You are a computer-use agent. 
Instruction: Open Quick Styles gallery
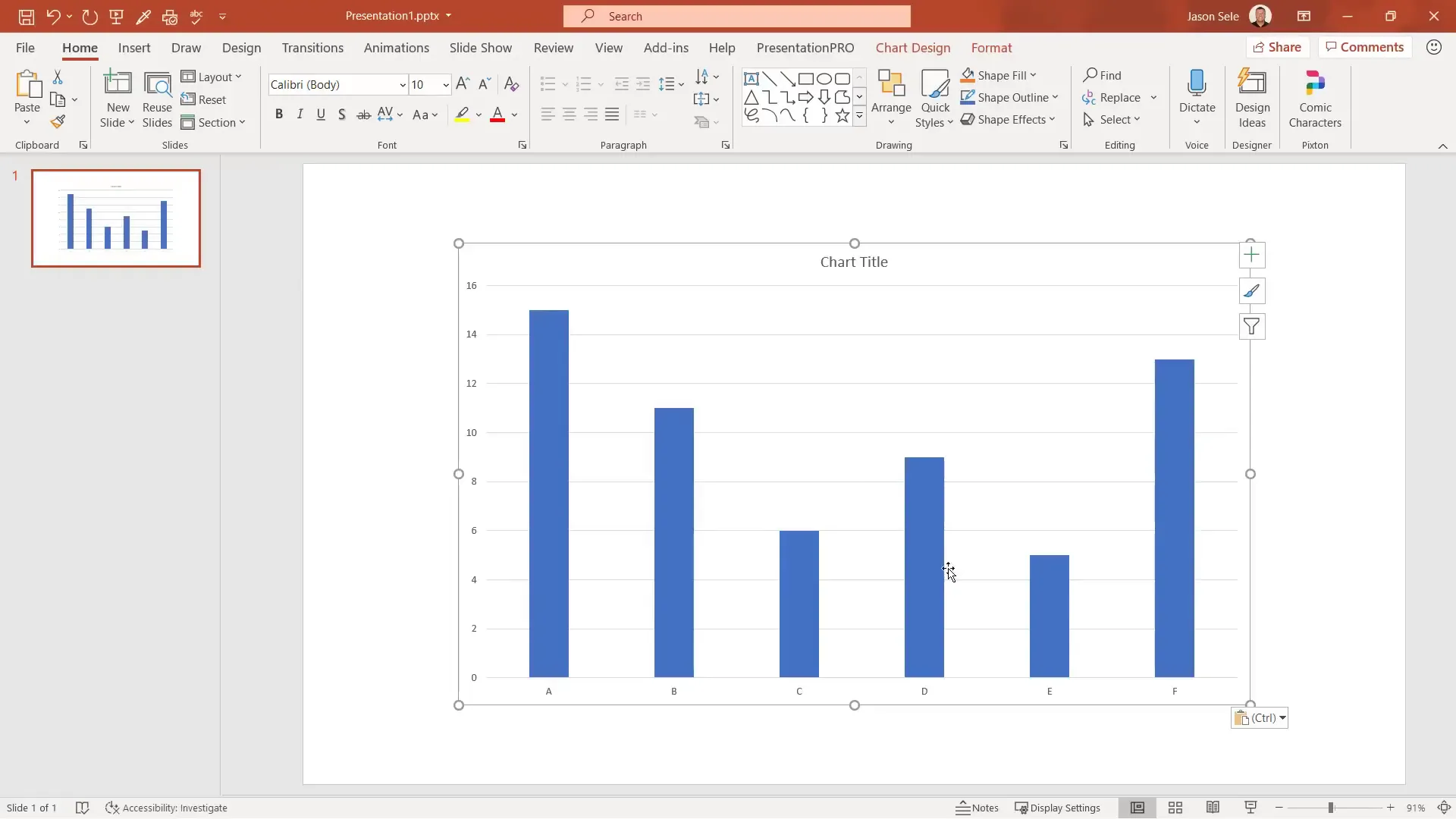[x=934, y=99]
